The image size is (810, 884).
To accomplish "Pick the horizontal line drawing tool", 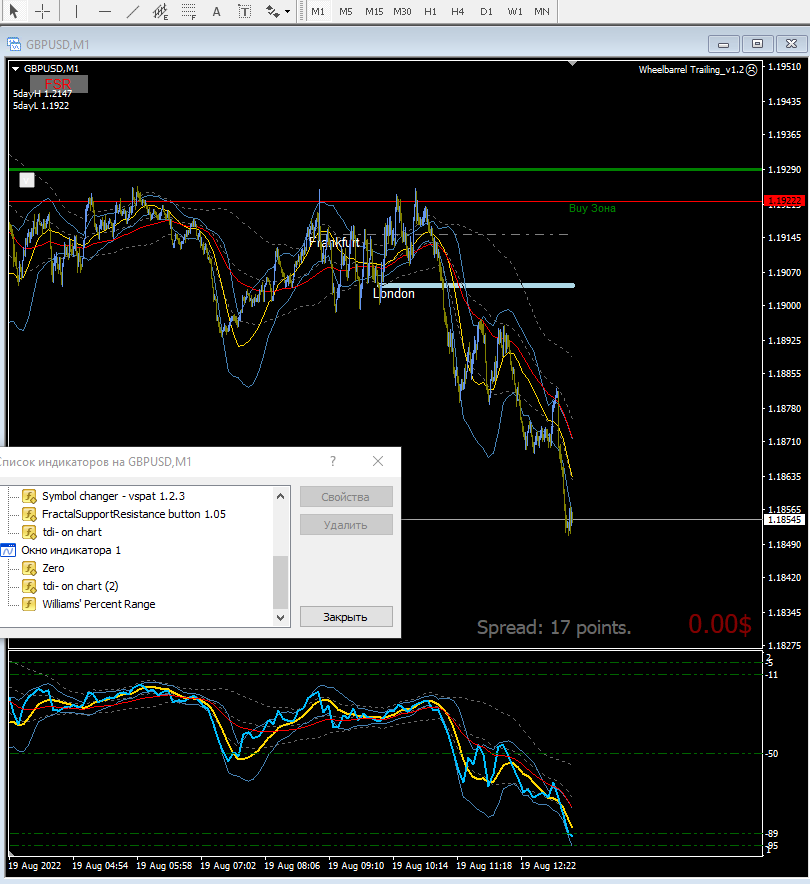I will click(x=105, y=12).
